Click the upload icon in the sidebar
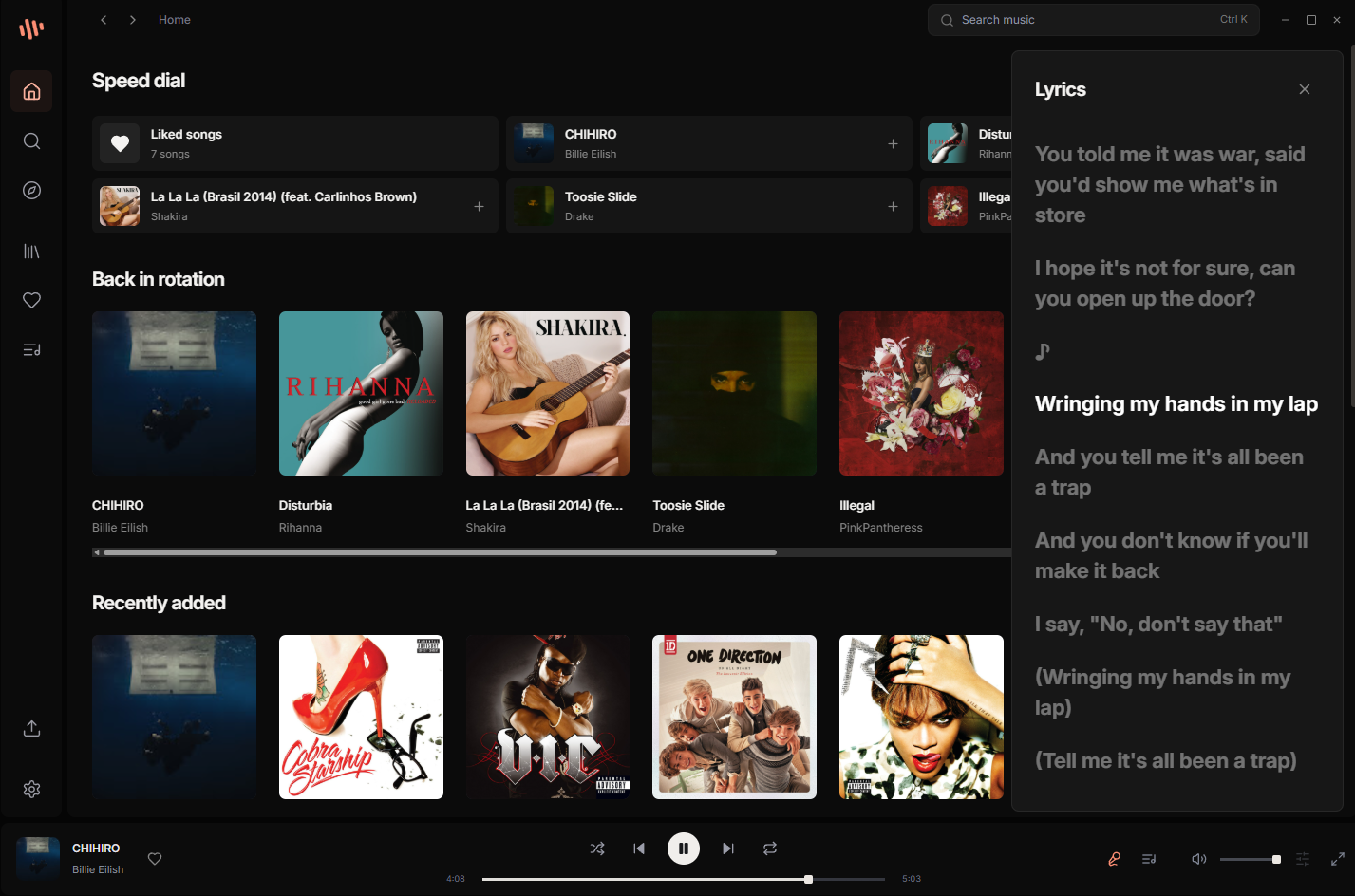 (x=31, y=729)
